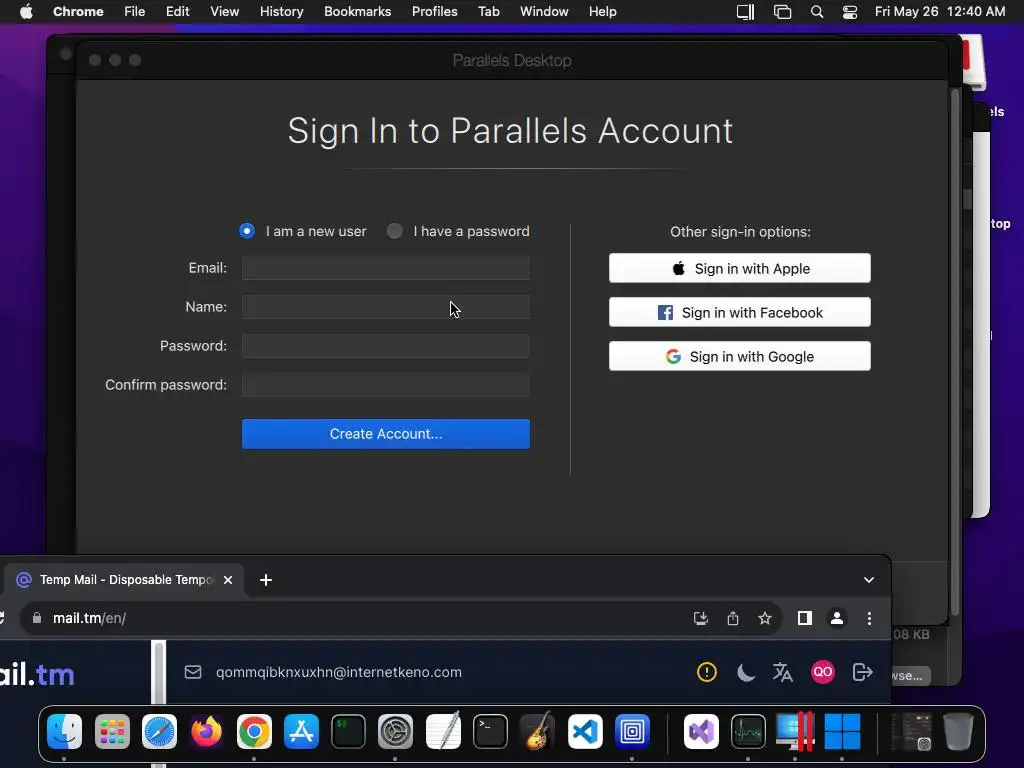Open the History menu
Image resolution: width=1024 pixels, height=768 pixels.
281,12
